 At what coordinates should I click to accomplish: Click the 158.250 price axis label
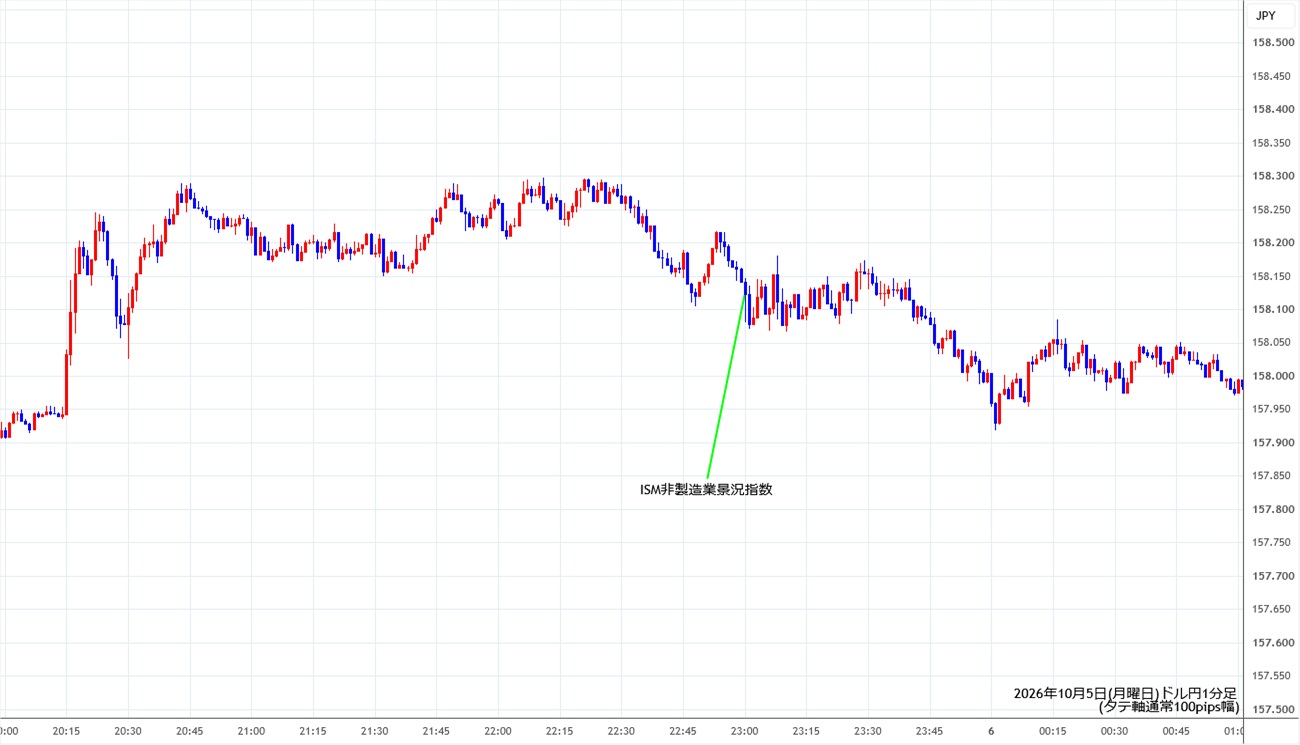point(1274,209)
